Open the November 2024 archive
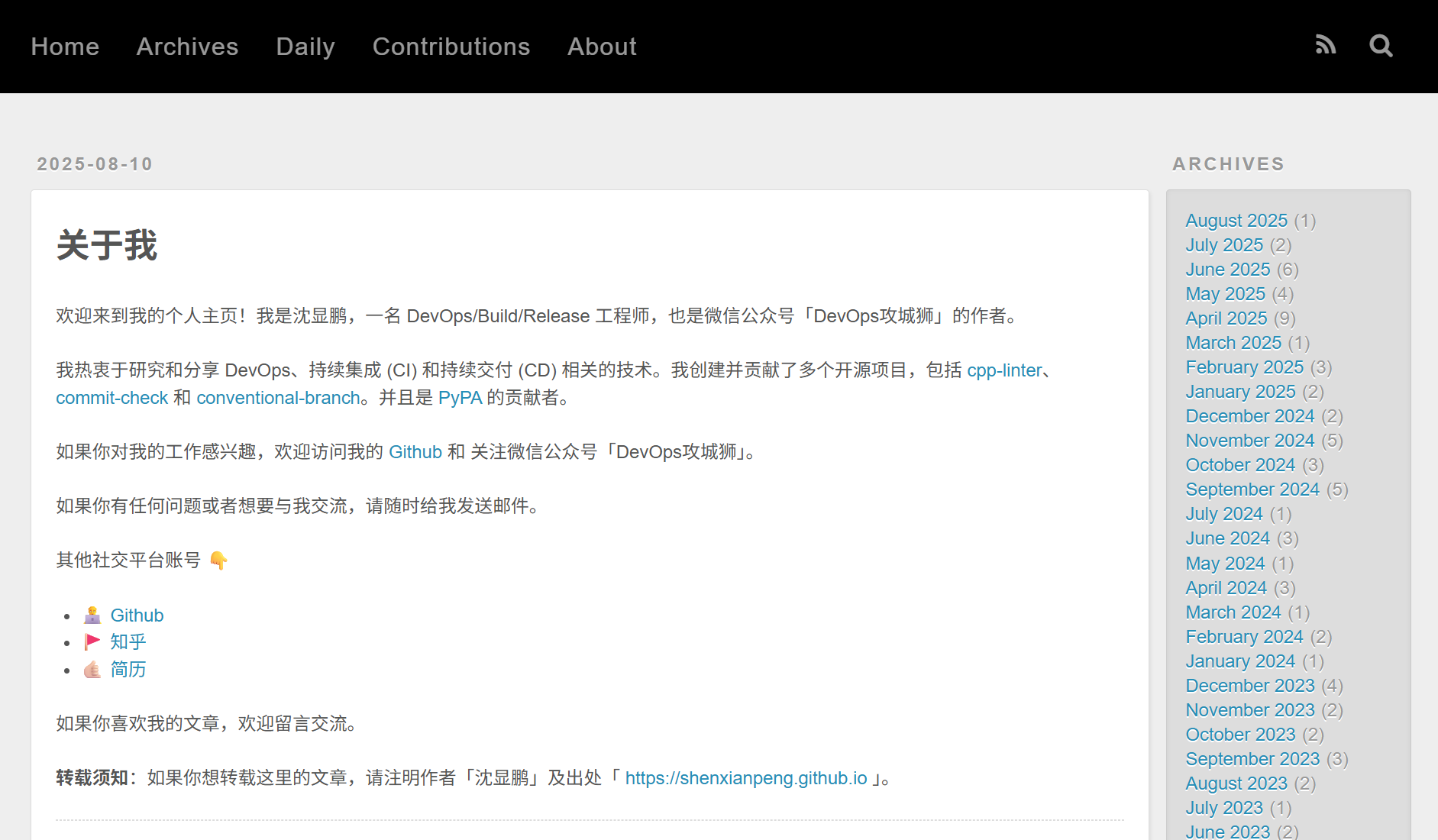Viewport: 1438px width, 840px height. pyautogui.click(x=1249, y=441)
